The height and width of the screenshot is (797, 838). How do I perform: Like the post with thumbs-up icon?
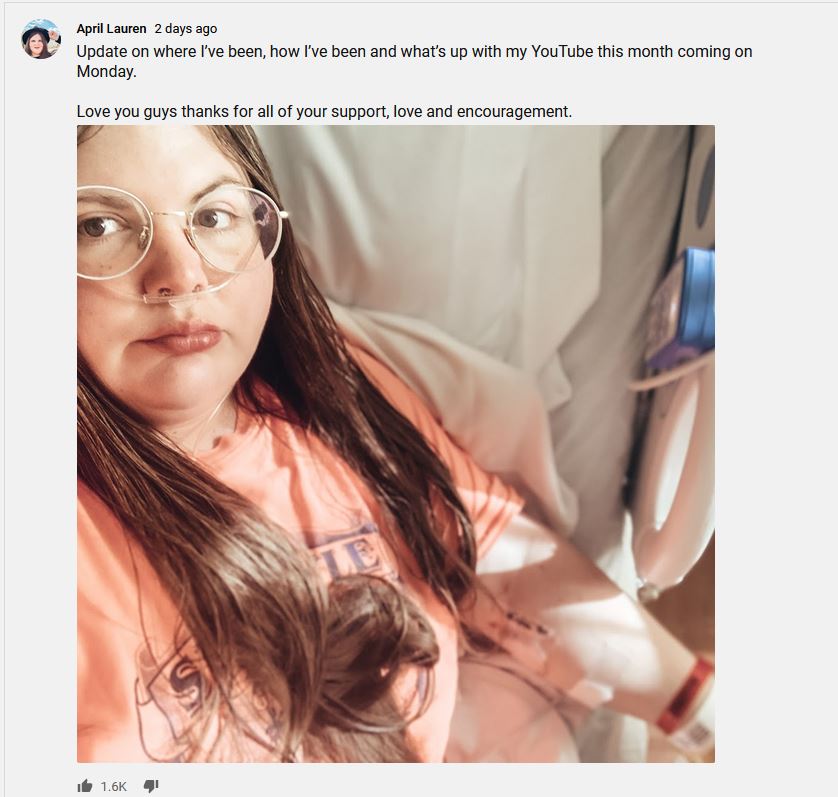coord(85,786)
